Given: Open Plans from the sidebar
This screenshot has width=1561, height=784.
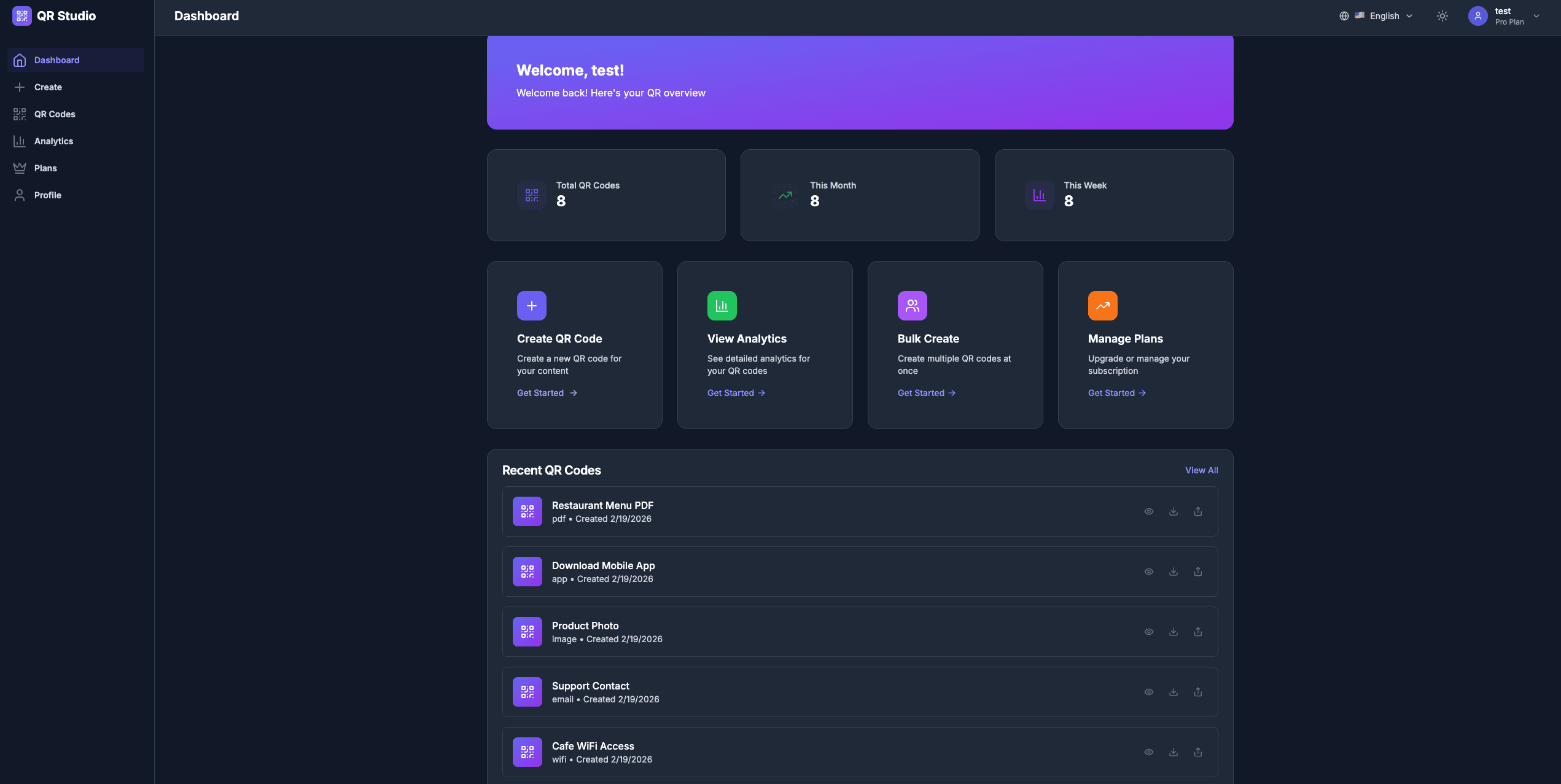Looking at the screenshot, I should pos(45,168).
